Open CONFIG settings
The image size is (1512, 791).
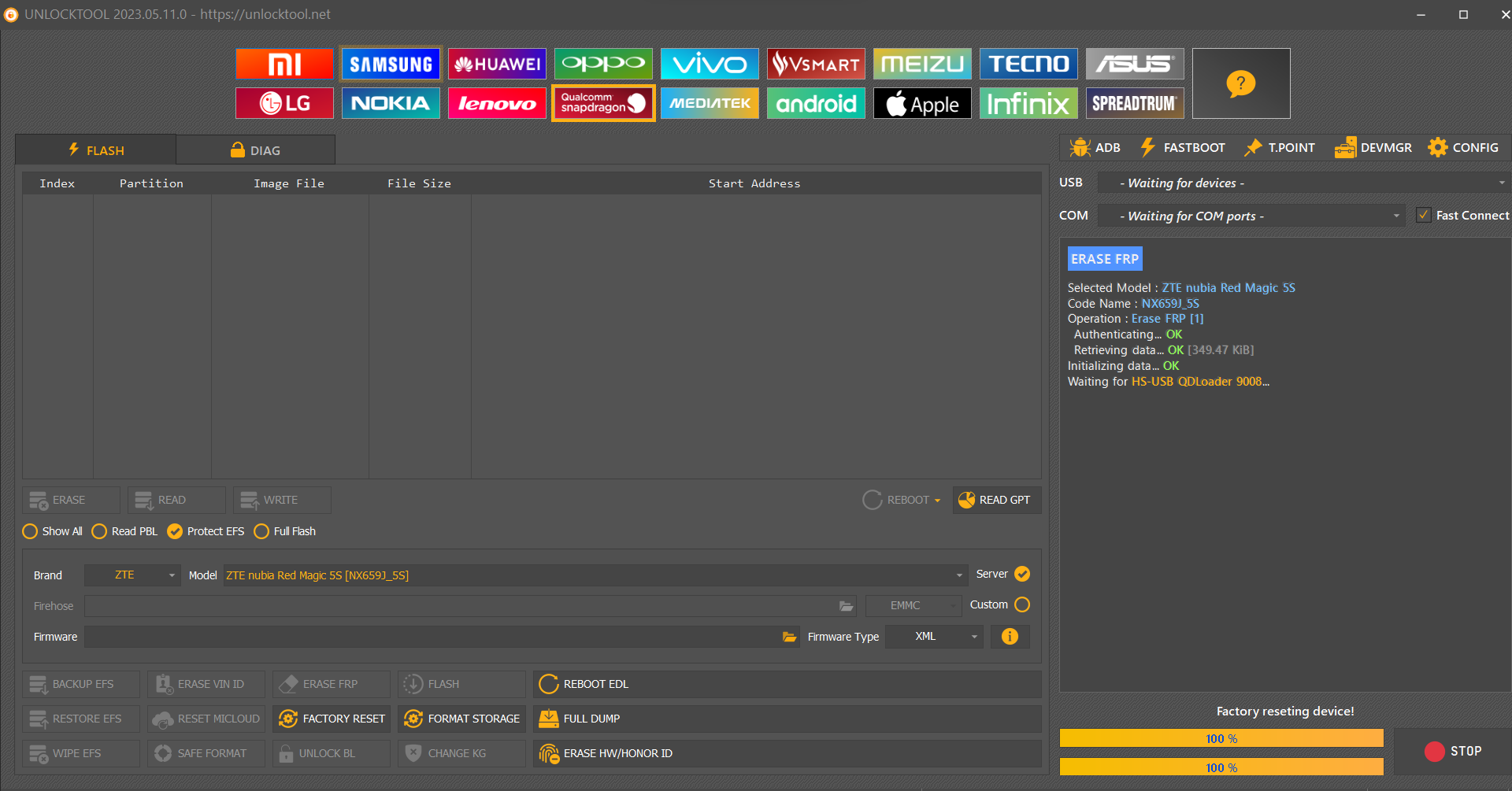coord(1463,147)
